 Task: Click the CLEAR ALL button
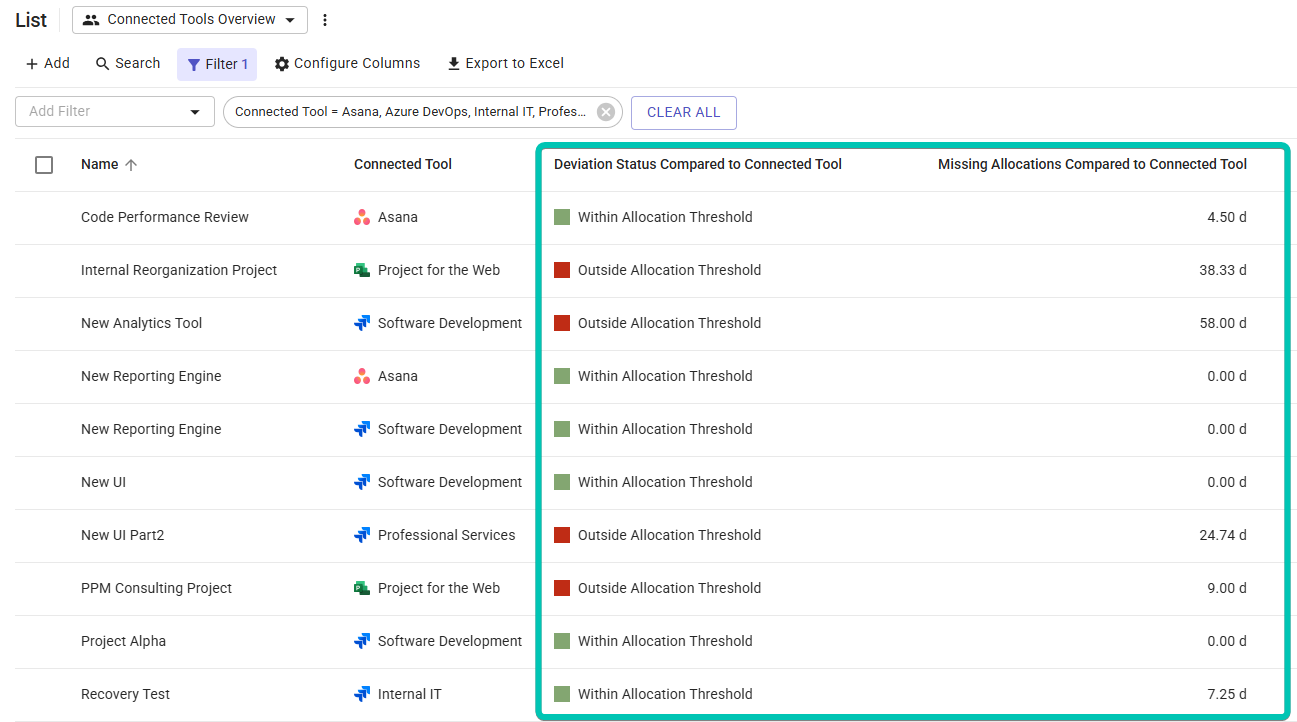point(684,112)
